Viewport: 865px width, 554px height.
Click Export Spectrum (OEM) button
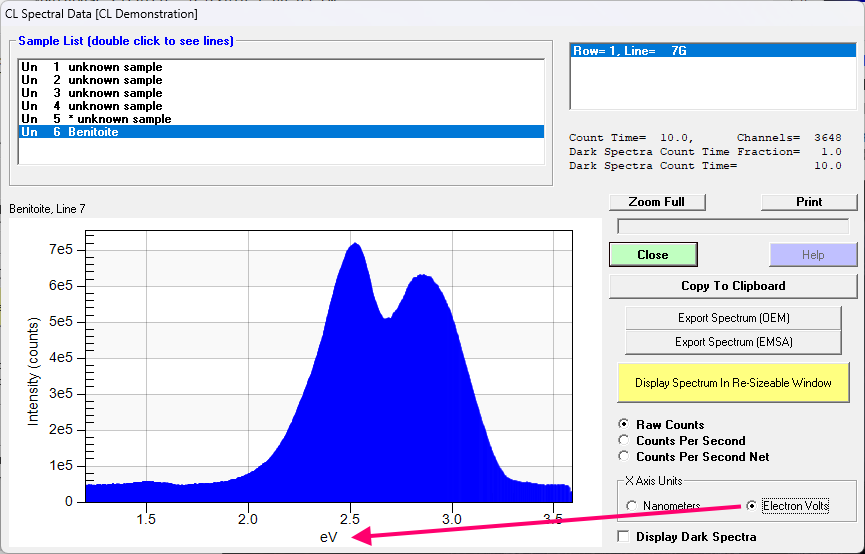732,318
